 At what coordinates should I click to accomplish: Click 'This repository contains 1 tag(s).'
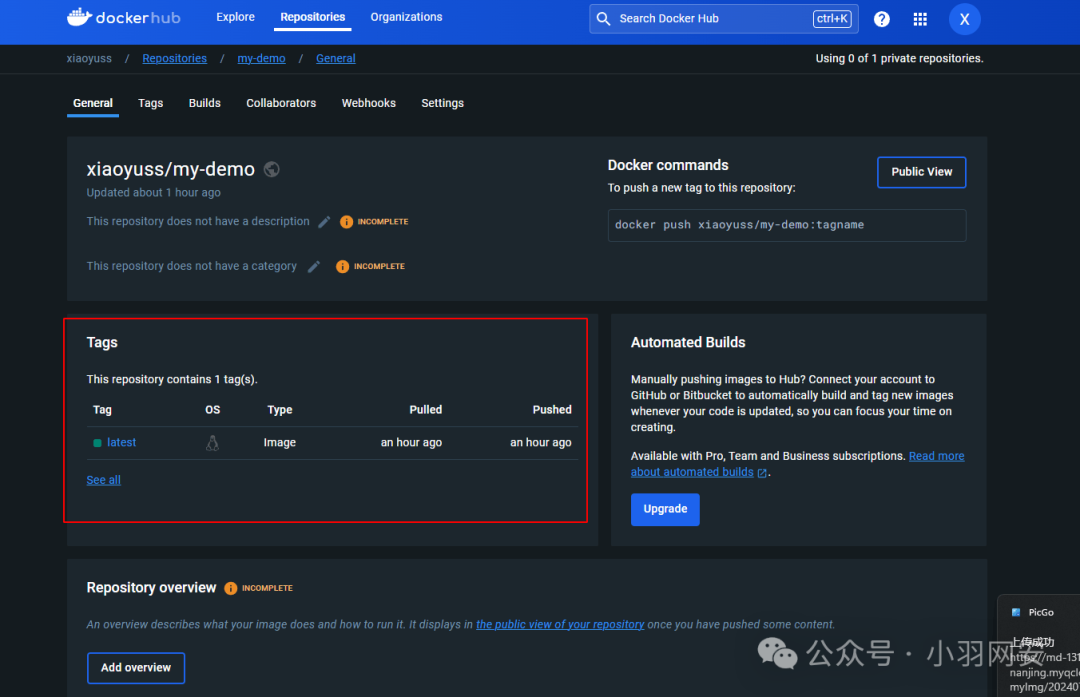(172, 379)
